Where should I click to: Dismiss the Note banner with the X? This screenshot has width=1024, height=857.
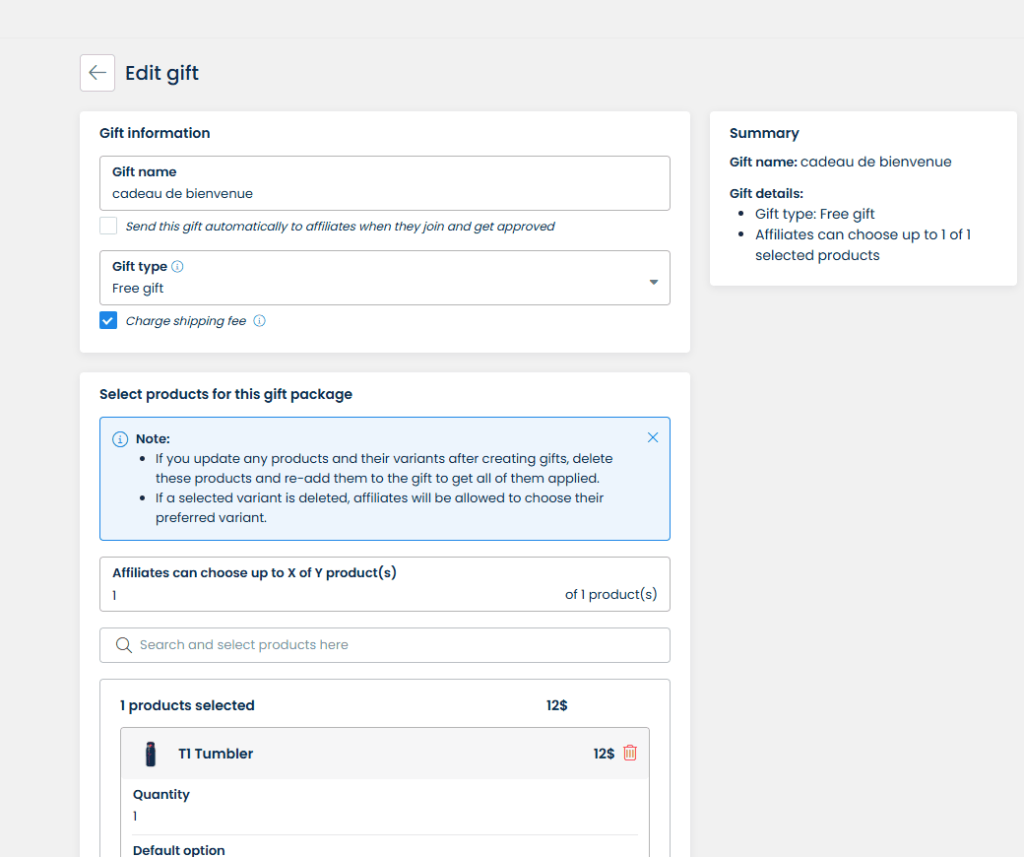[653, 437]
